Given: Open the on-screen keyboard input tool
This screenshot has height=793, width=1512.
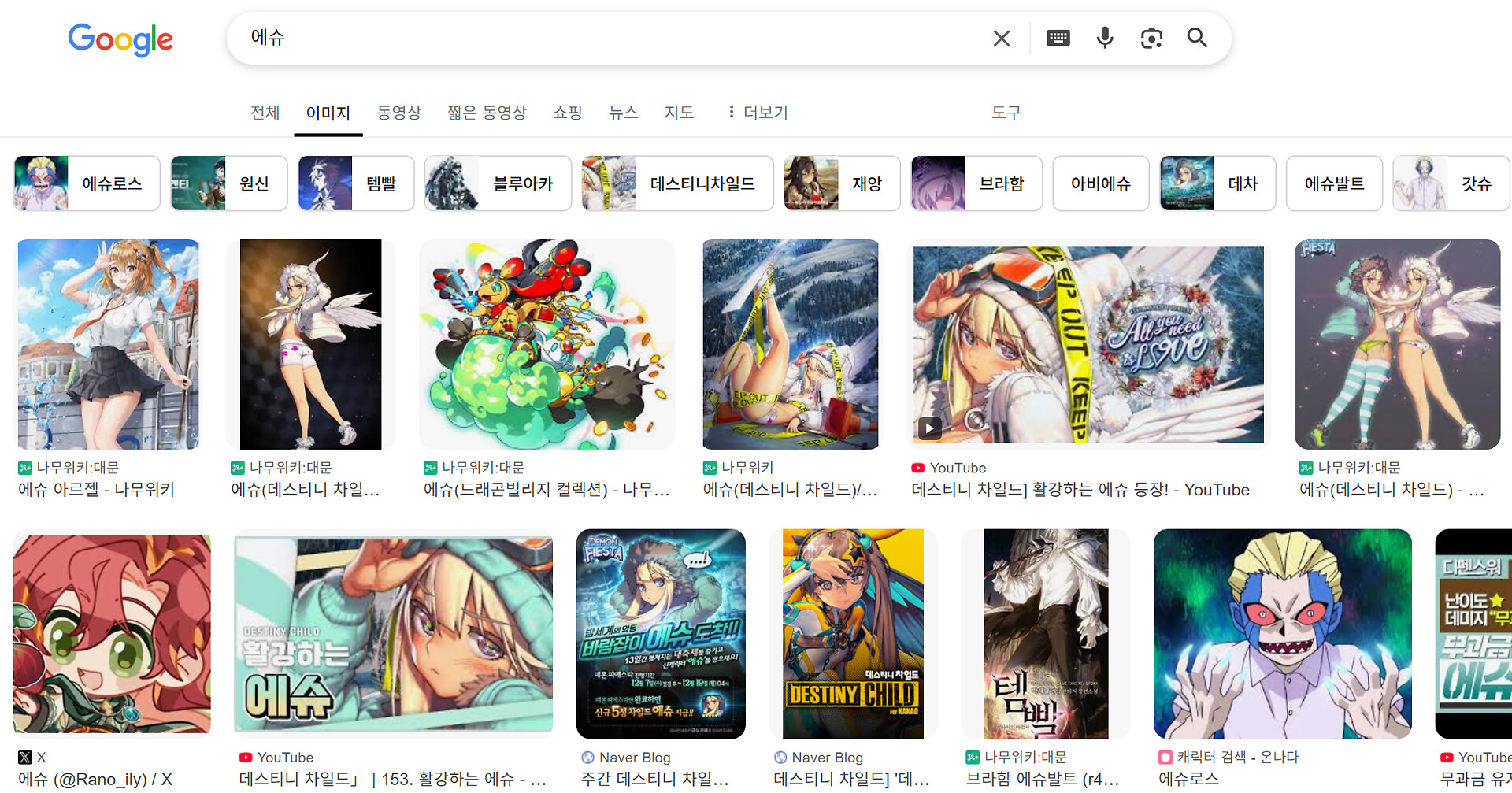Looking at the screenshot, I should pos(1058,38).
